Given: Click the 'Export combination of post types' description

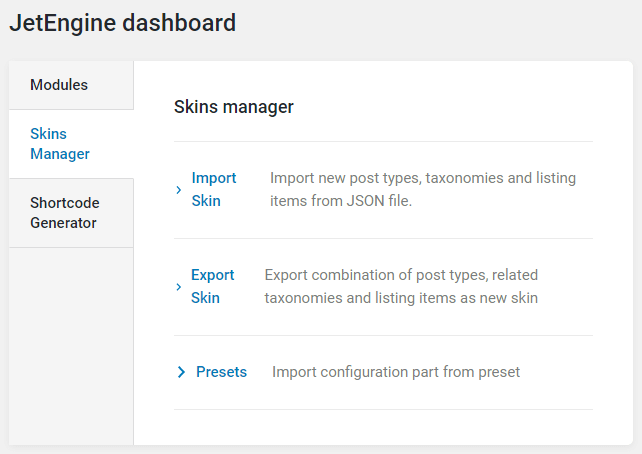Looking at the screenshot, I should tap(401, 287).
